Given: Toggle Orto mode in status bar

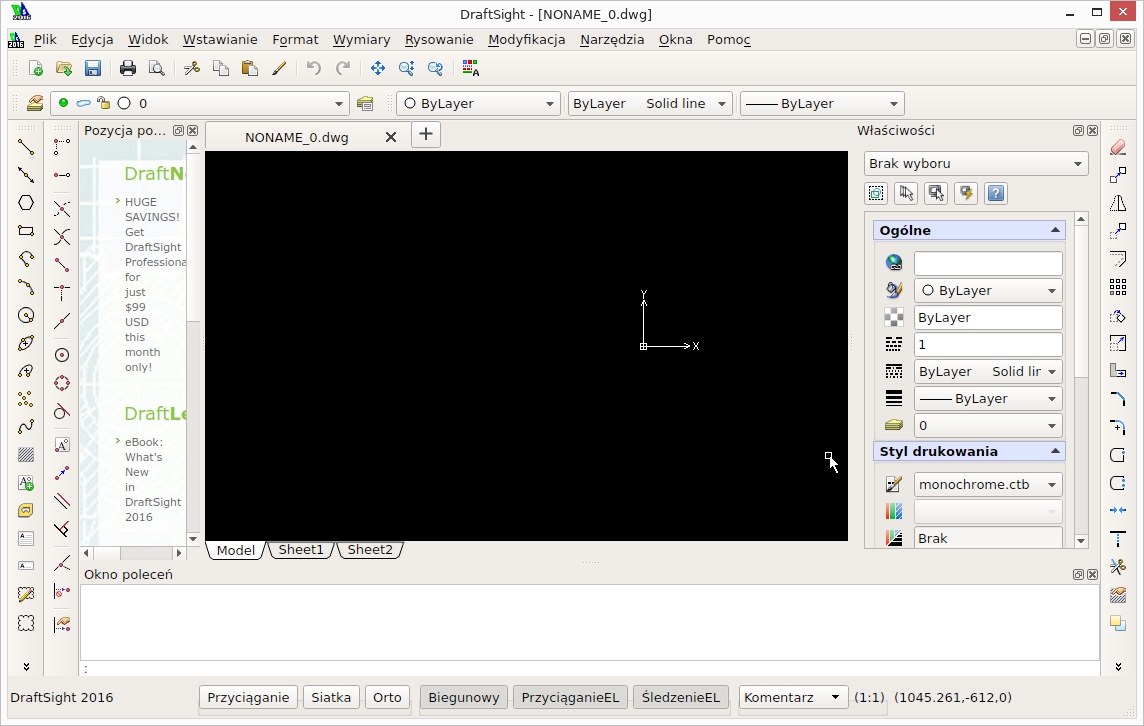Looking at the screenshot, I should click(387, 697).
